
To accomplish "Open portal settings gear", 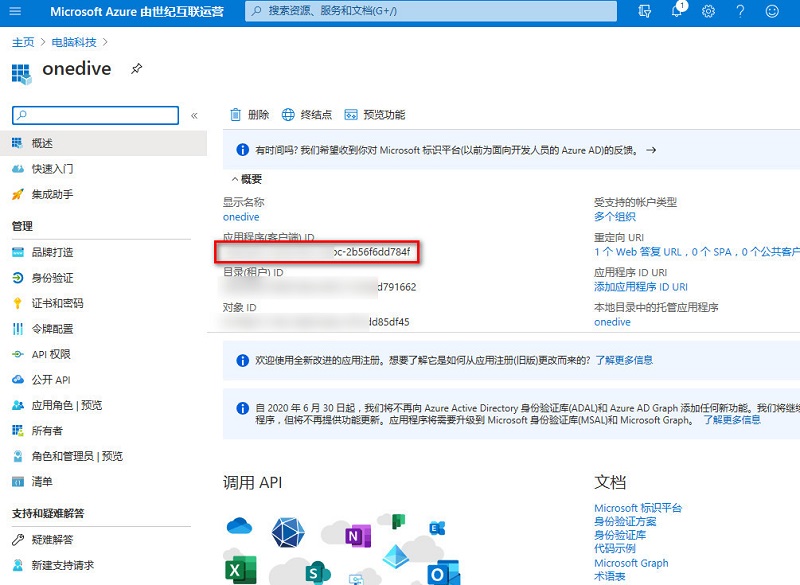I will pos(708,11).
